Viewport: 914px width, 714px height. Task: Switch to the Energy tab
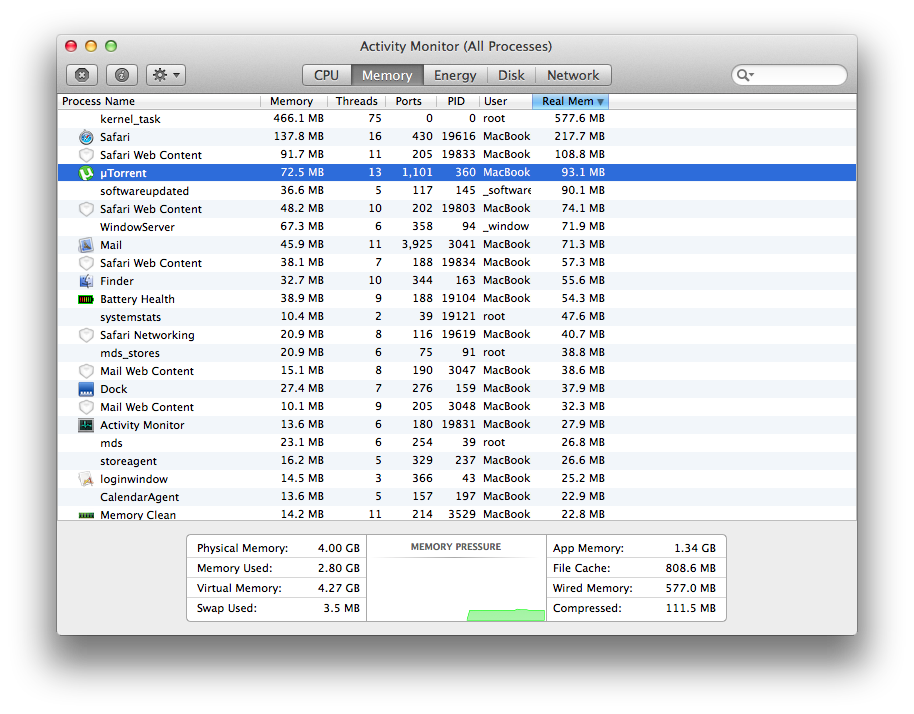455,75
